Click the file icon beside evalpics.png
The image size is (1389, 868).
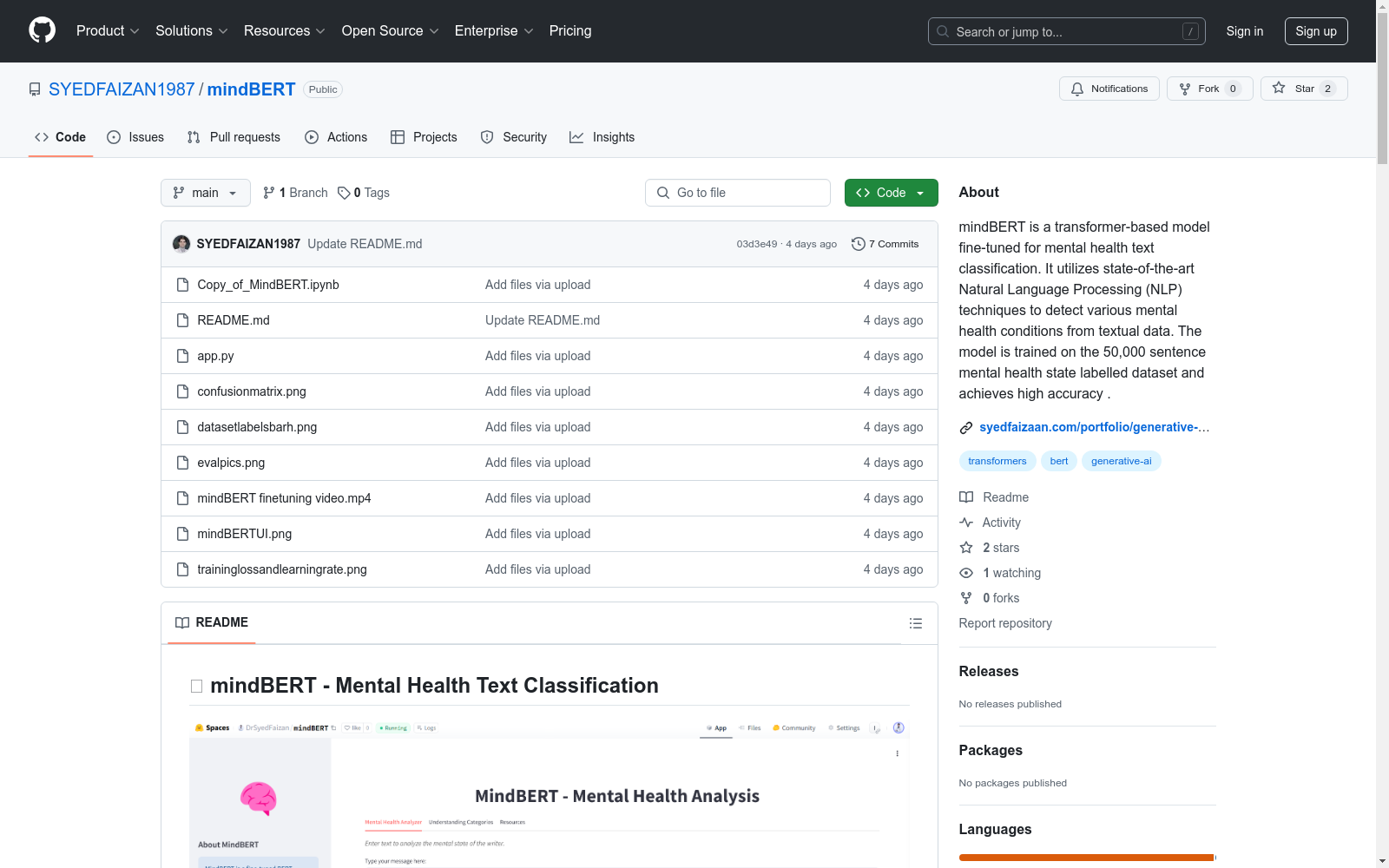coord(182,463)
